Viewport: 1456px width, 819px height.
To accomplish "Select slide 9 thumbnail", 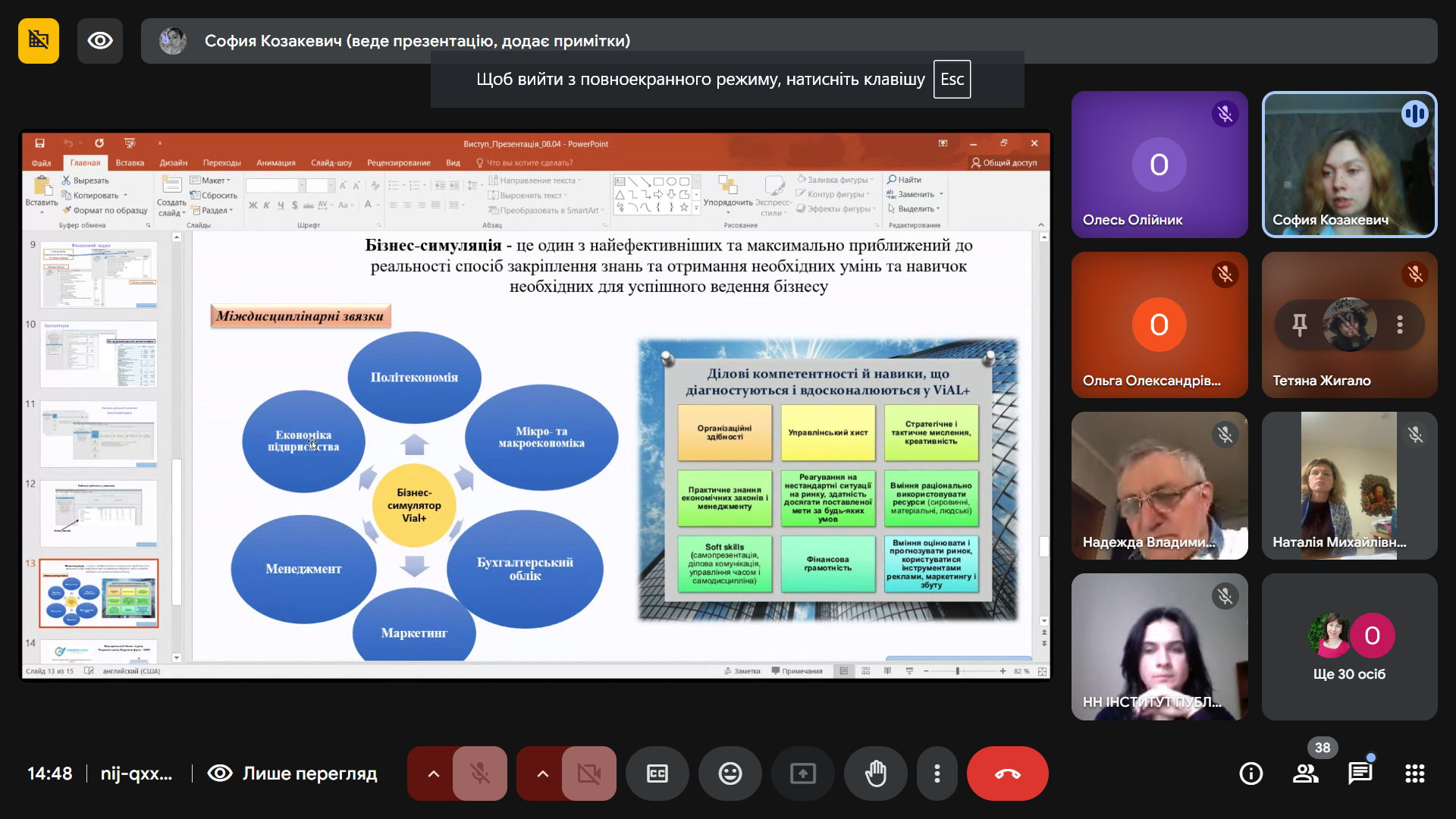I will [99, 275].
